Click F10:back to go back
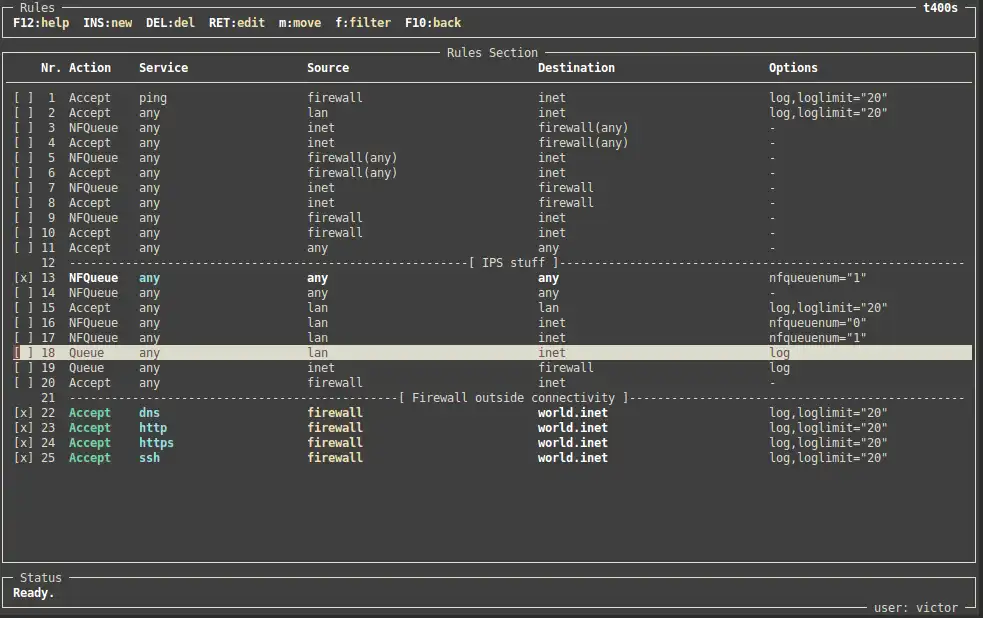 [433, 22]
